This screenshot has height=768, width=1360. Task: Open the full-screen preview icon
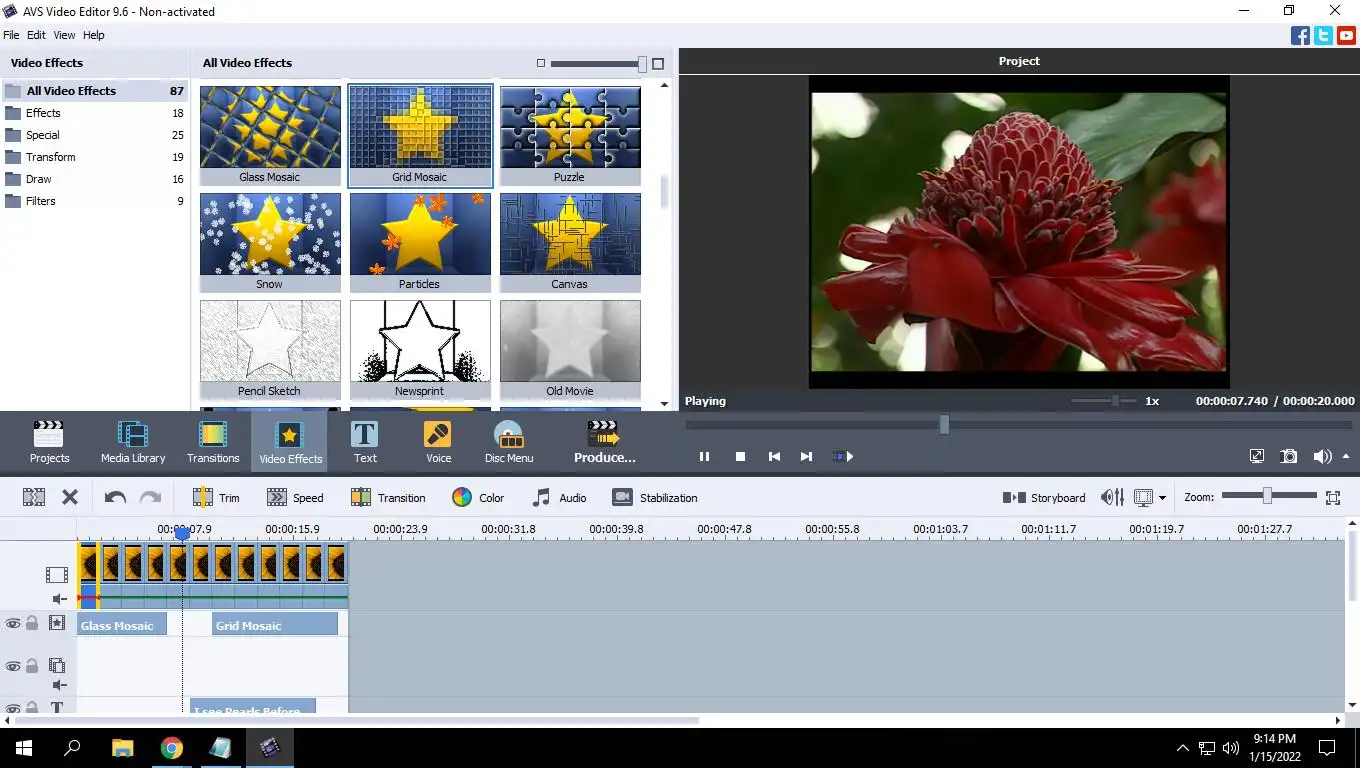1257,456
